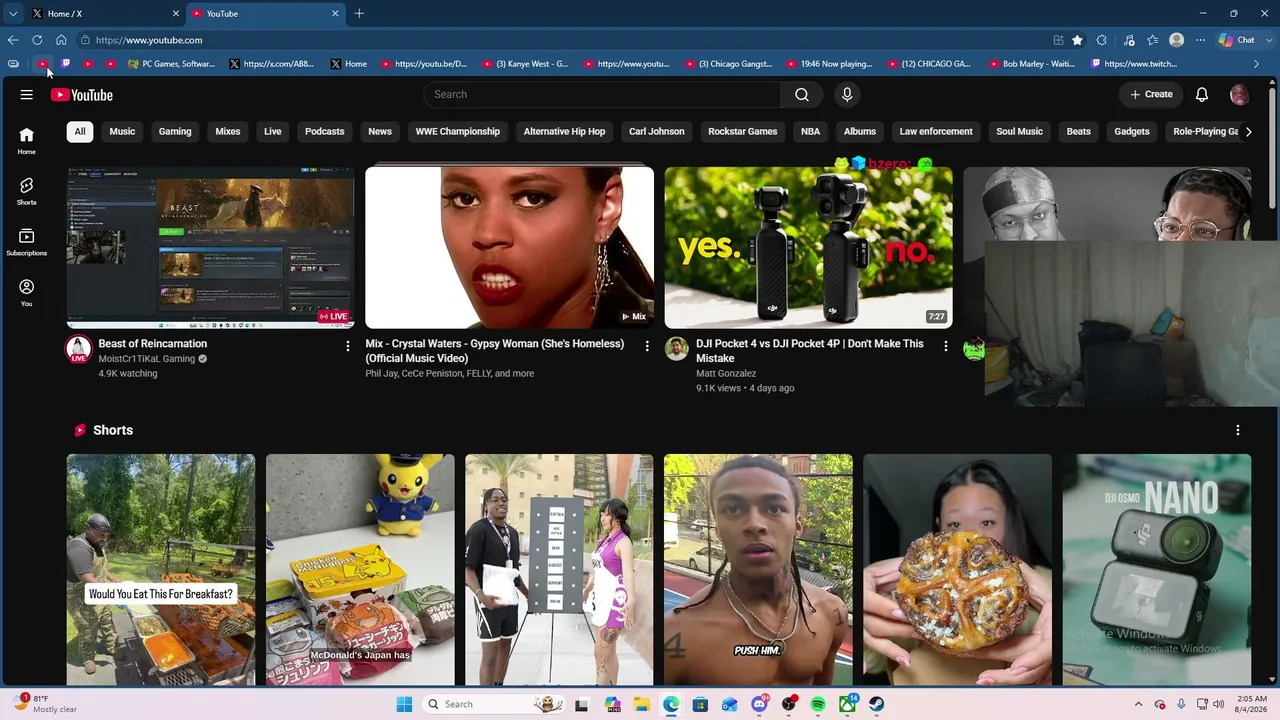Click the Create button
The image size is (1280, 720).
coord(1151,94)
